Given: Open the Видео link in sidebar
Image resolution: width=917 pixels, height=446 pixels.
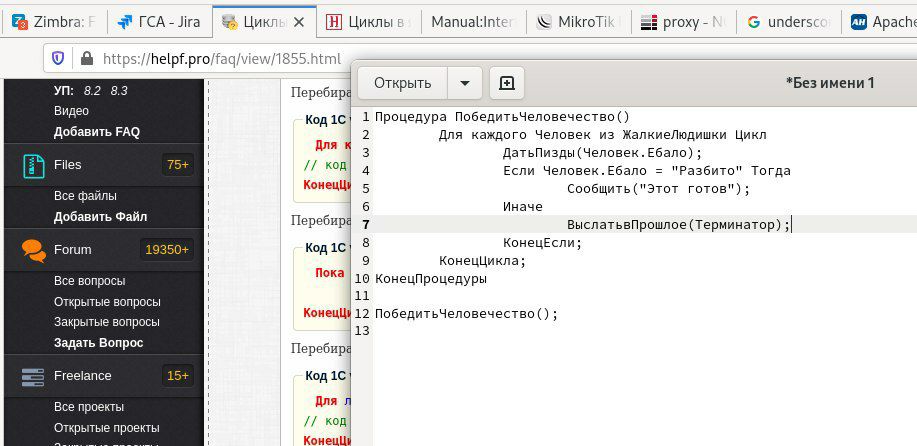Looking at the screenshot, I should [x=71, y=111].
